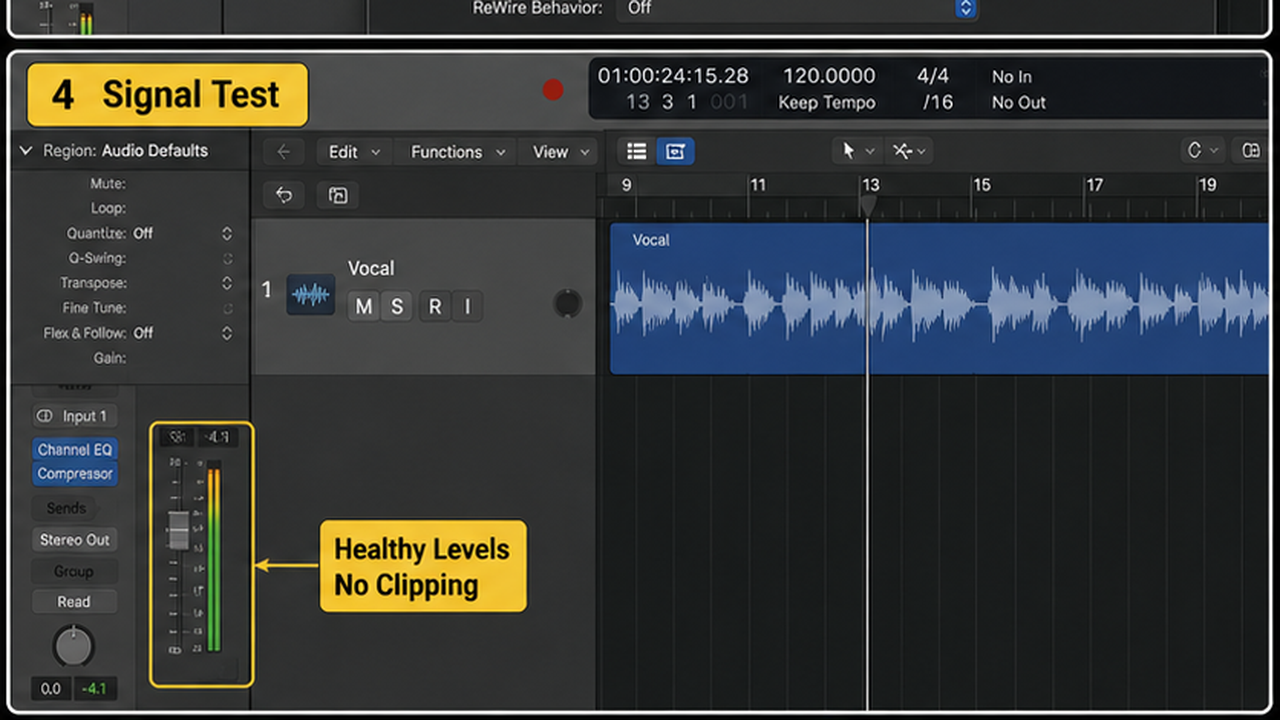Click the stereo link icon on Input 1
Image resolution: width=1280 pixels, height=720 pixels.
[x=44, y=416]
